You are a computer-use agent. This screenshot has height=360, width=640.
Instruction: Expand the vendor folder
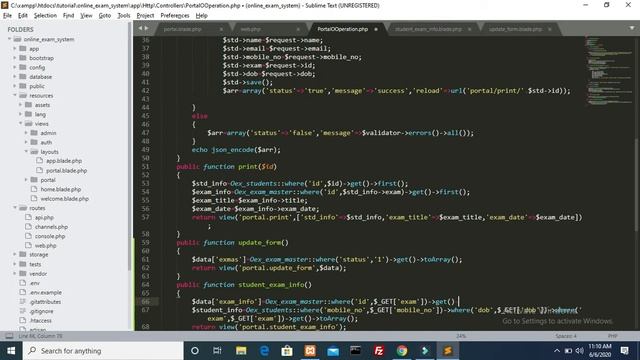(x=15, y=273)
